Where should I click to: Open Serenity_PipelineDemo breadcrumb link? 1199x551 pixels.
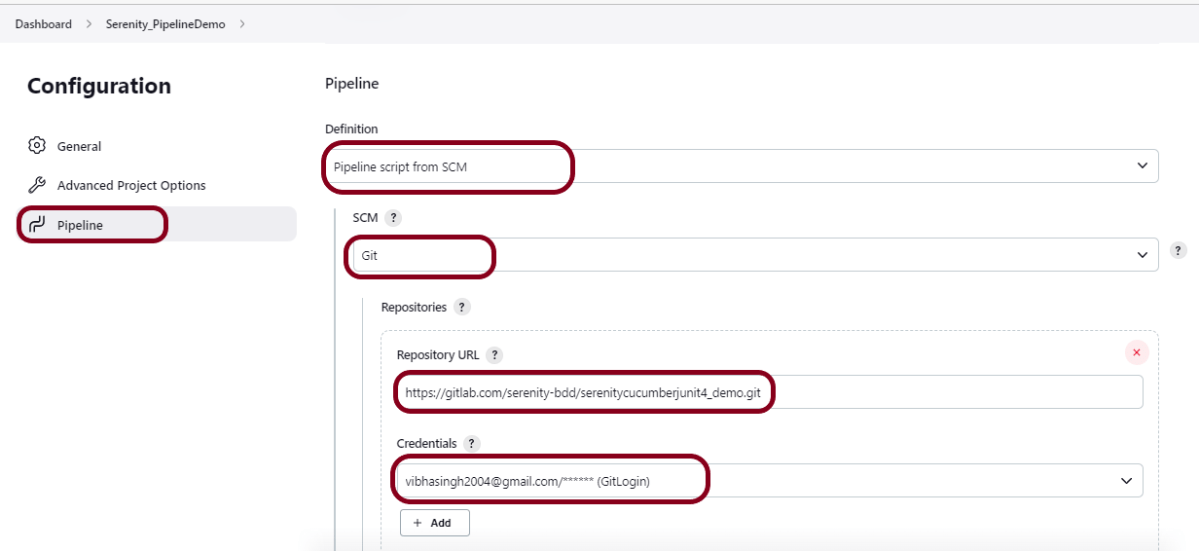[165, 24]
